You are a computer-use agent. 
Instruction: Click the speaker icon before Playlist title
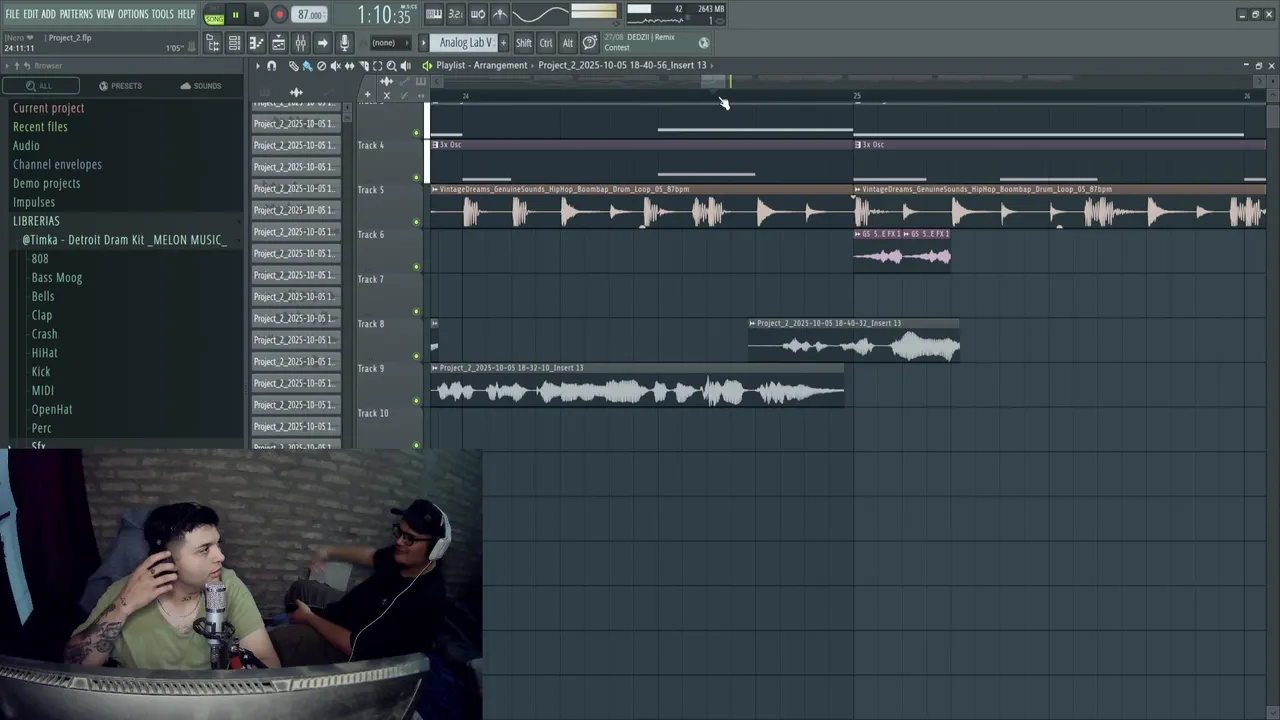tap(427, 66)
